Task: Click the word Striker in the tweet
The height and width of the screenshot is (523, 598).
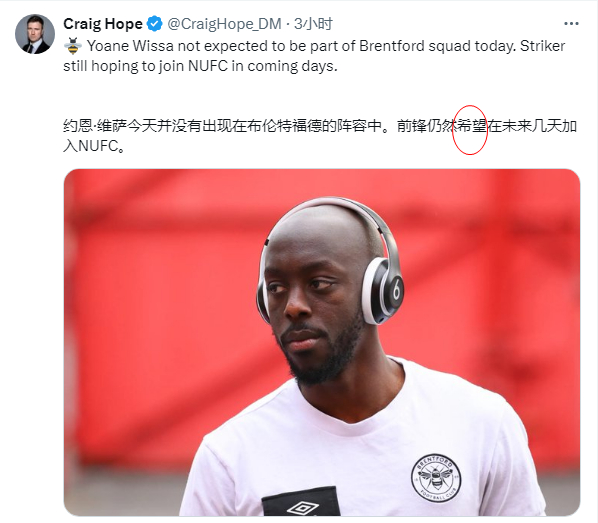Action: point(542,46)
